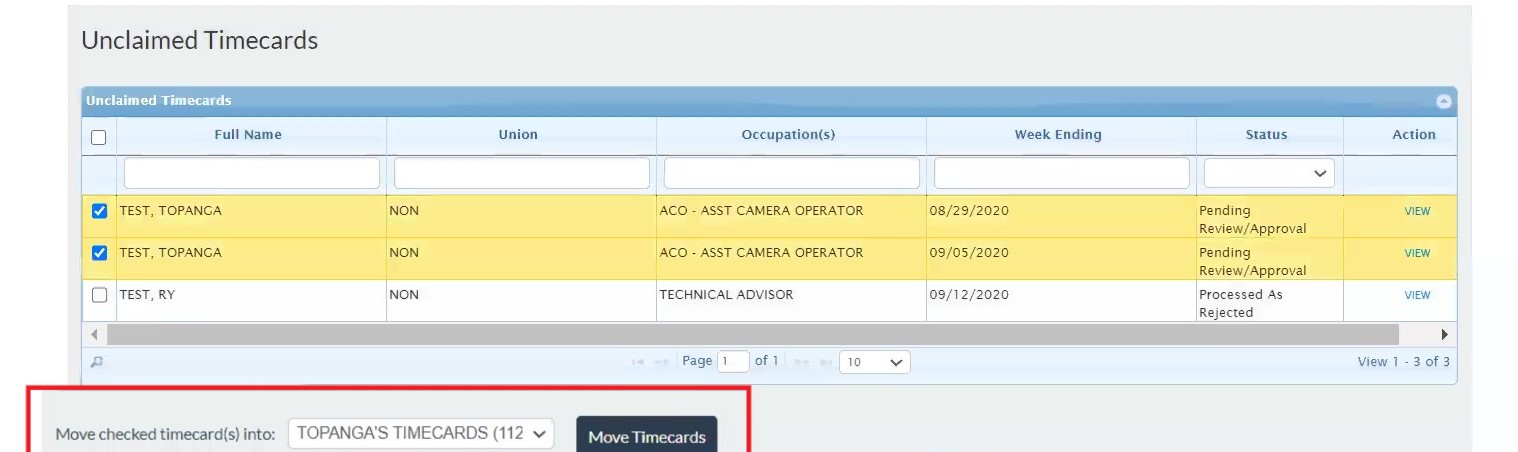The height and width of the screenshot is (452, 1518).
Task: Open the TOPANGA'S TIMECARDS destination dropdown
Action: [421, 434]
